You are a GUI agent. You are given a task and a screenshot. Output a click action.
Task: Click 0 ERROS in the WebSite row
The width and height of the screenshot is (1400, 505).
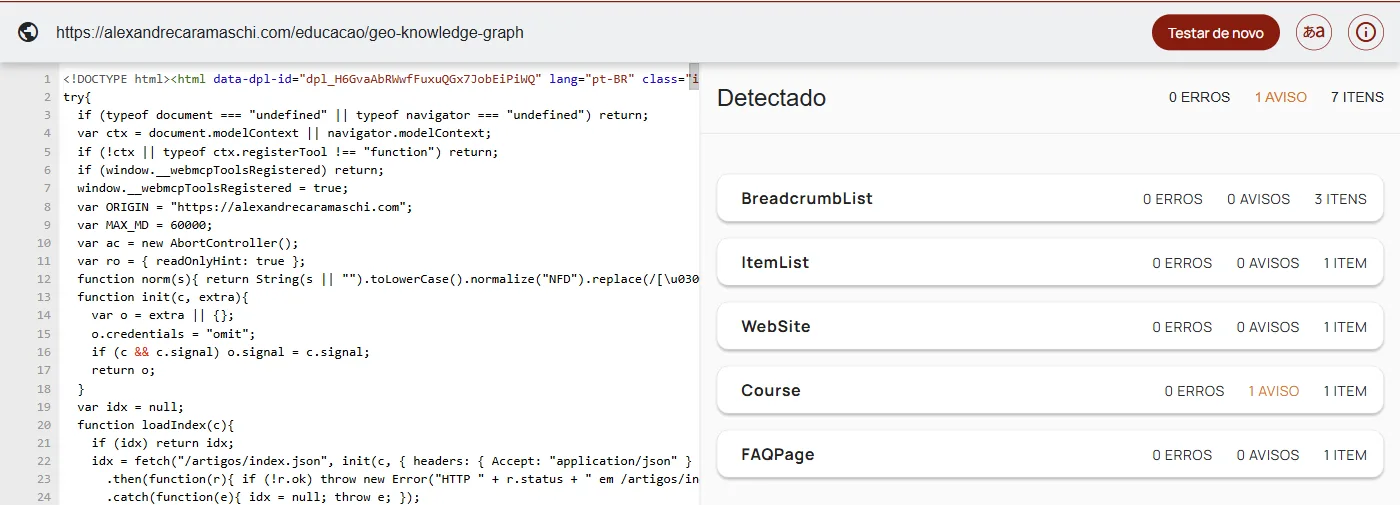pos(1182,327)
